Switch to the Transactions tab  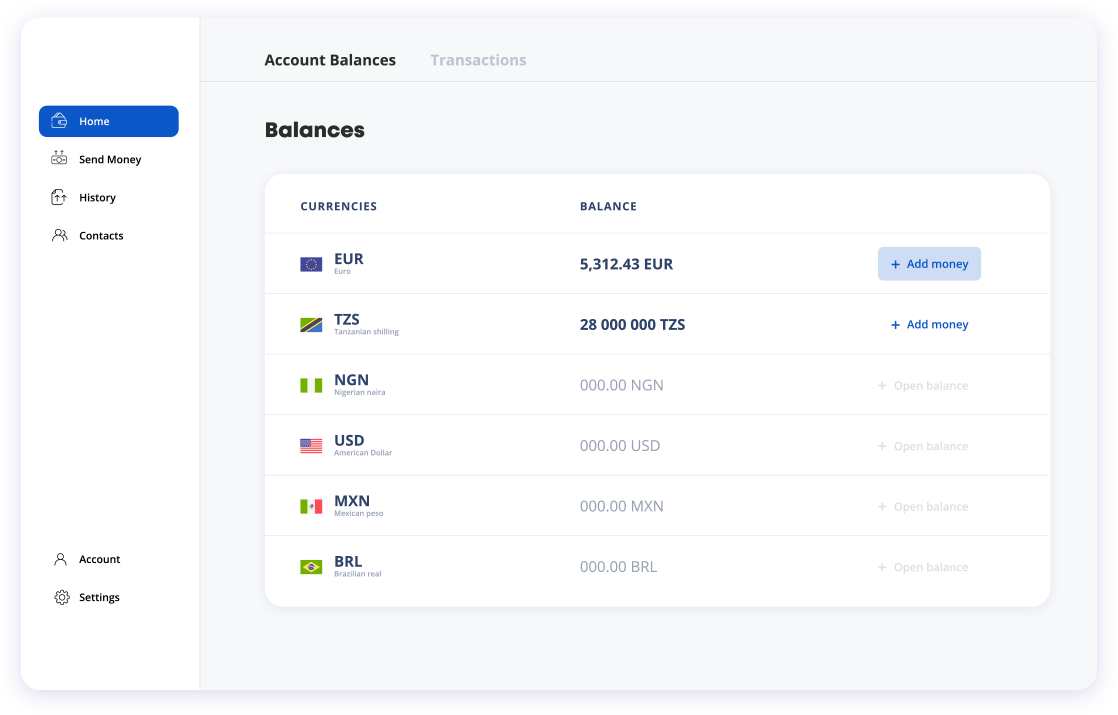tap(478, 60)
